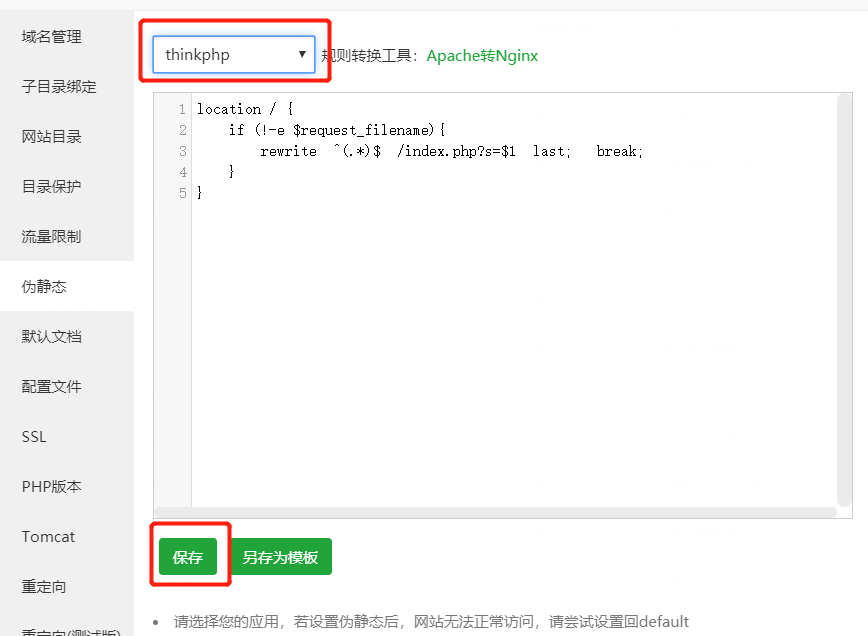This screenshot has height=636, width=868.
Task: Switch to the 子目录绑定 tab
Action: pos(59,87)
